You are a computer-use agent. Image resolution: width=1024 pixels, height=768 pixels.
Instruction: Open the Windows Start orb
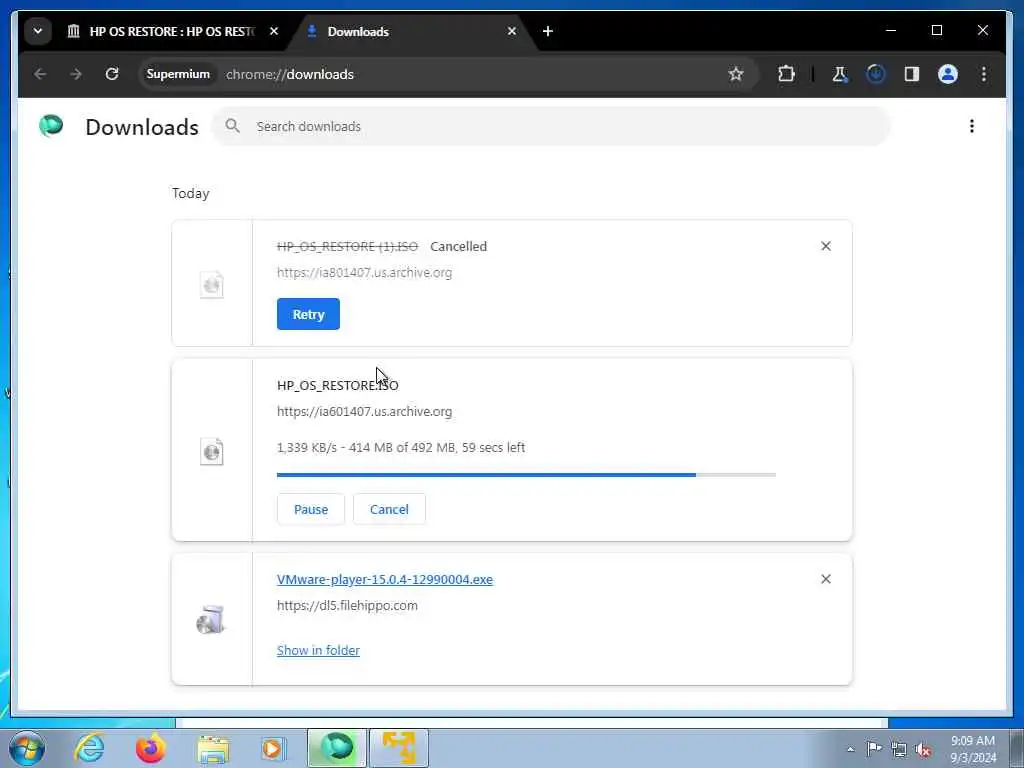click(27, 748)
